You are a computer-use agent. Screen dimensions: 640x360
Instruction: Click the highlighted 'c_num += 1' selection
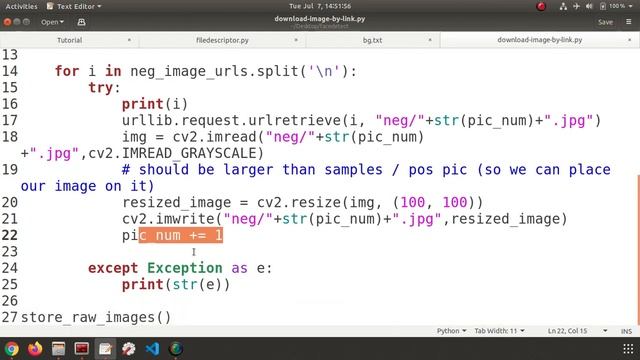181,235
